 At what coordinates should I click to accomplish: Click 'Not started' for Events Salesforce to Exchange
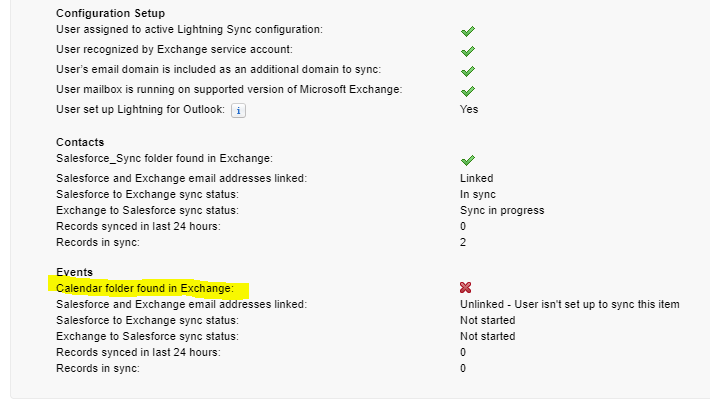[488, 320]
